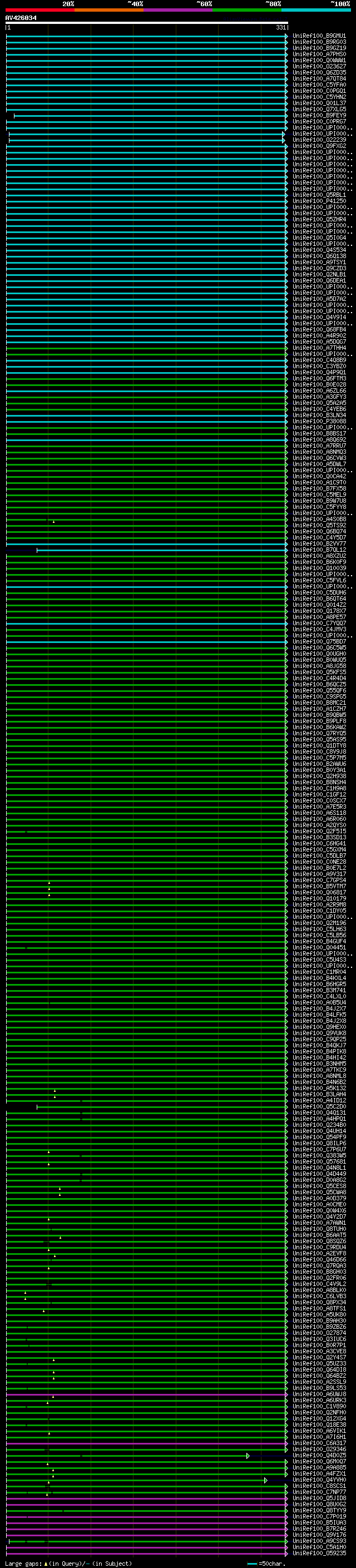This screenshot has width=356, height=1568.
Task: Click hit label UniRef100_A6UWJ8
Action: click(x=319, y=1394)
